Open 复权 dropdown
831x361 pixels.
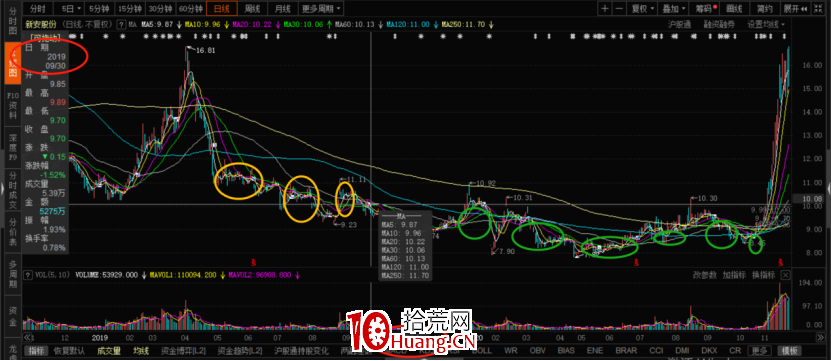point(642,8)
